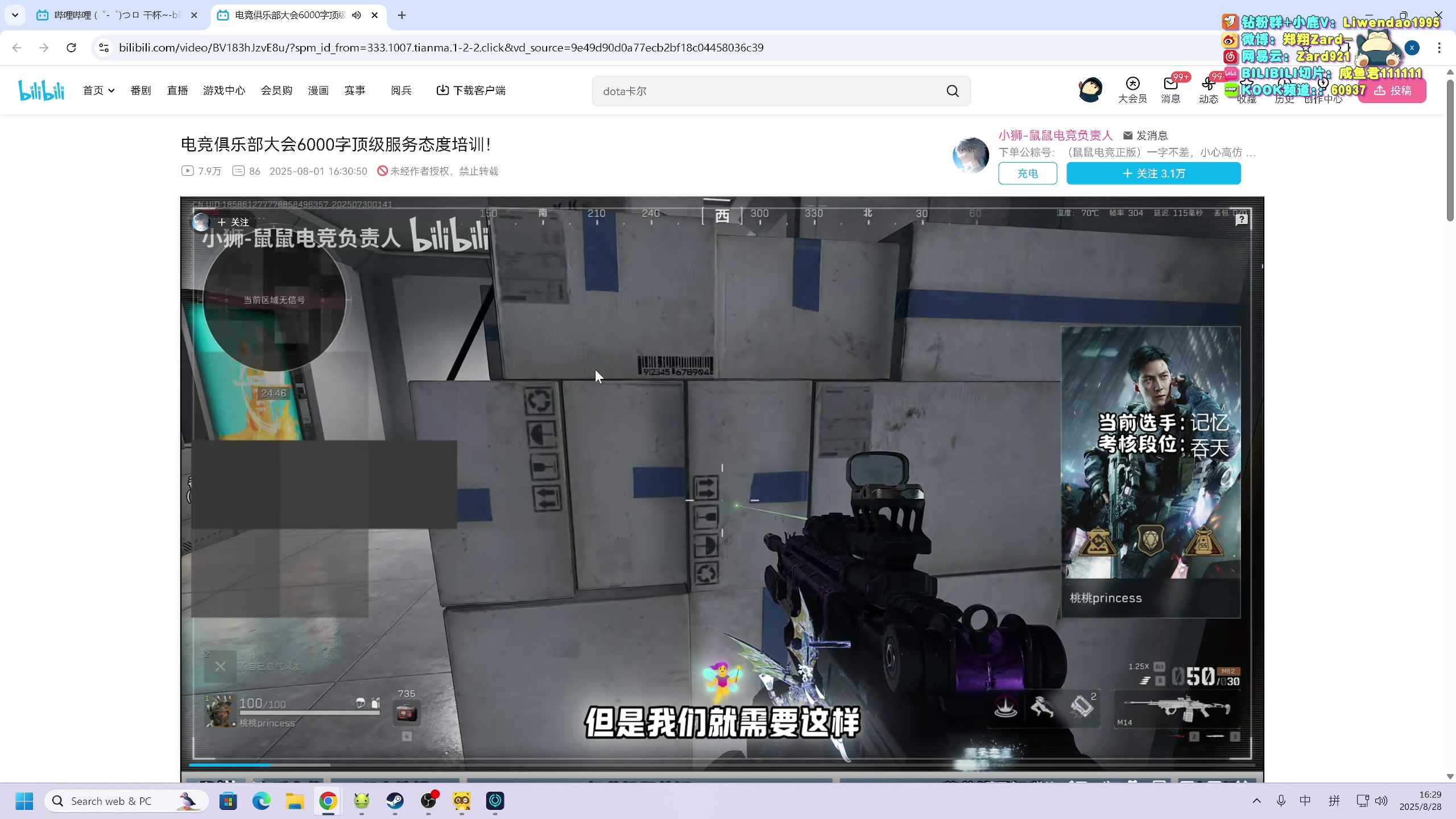Open 动态 feed icon
The width and height of the screenshot is (1456, 819).
1208,90
